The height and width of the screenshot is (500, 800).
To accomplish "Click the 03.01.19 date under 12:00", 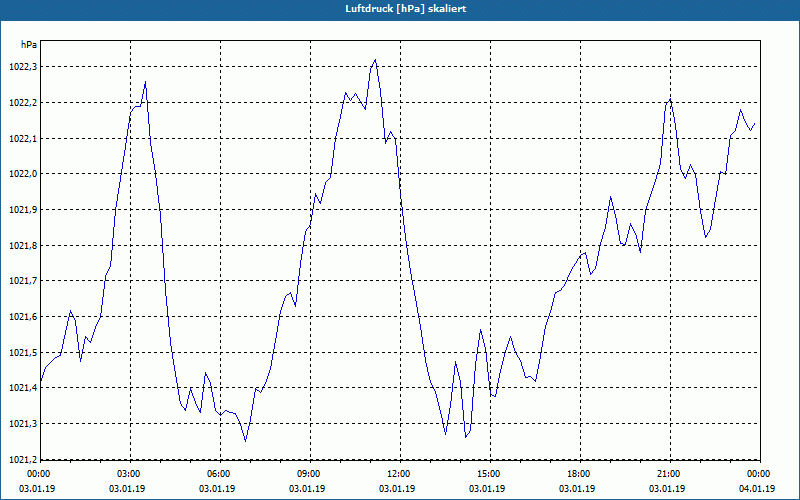I will (x=397, y=489).
